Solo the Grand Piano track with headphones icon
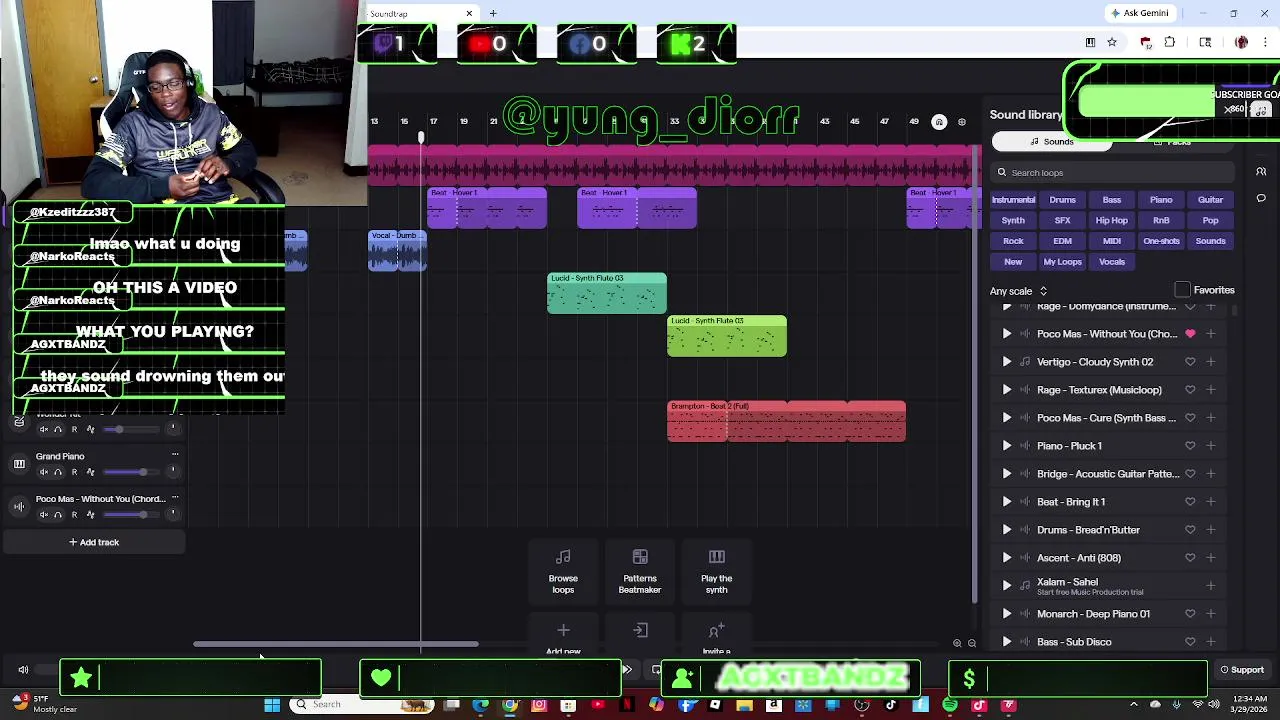 pyautogui.click(x=58, y=472)
